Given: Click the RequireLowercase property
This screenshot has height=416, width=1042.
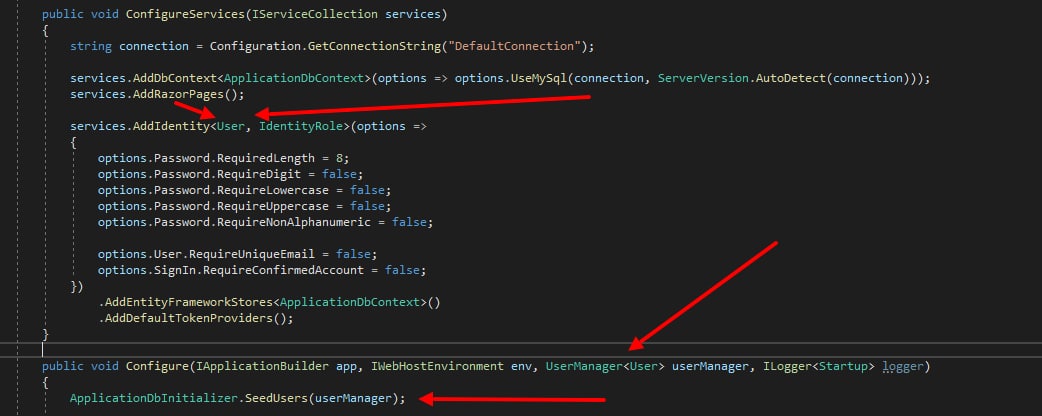Looking at the screenshot, I should (x=272, y=190).
